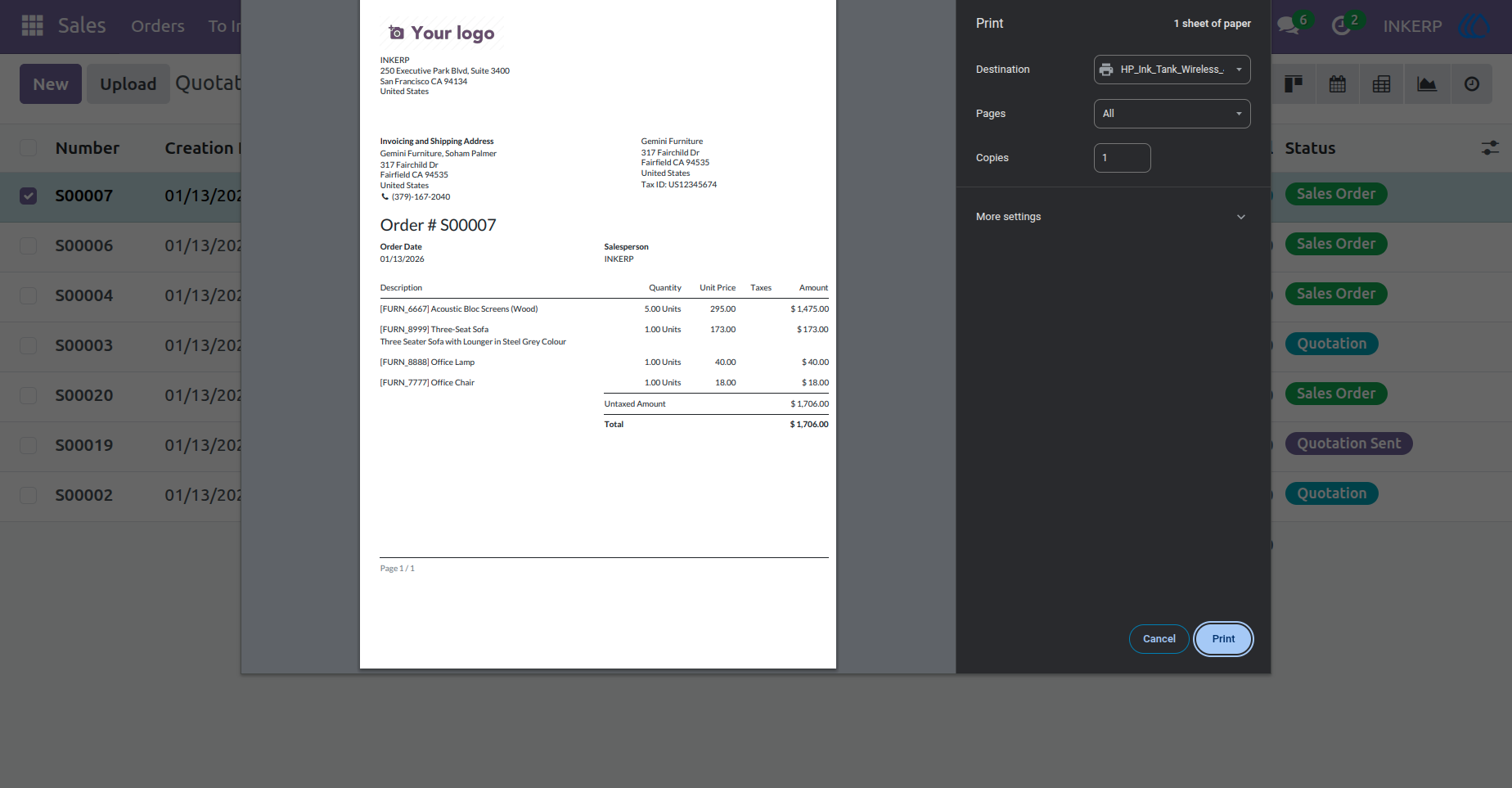Open the apps grid menu icon
Screen dimensions: 1512x788
33,26
